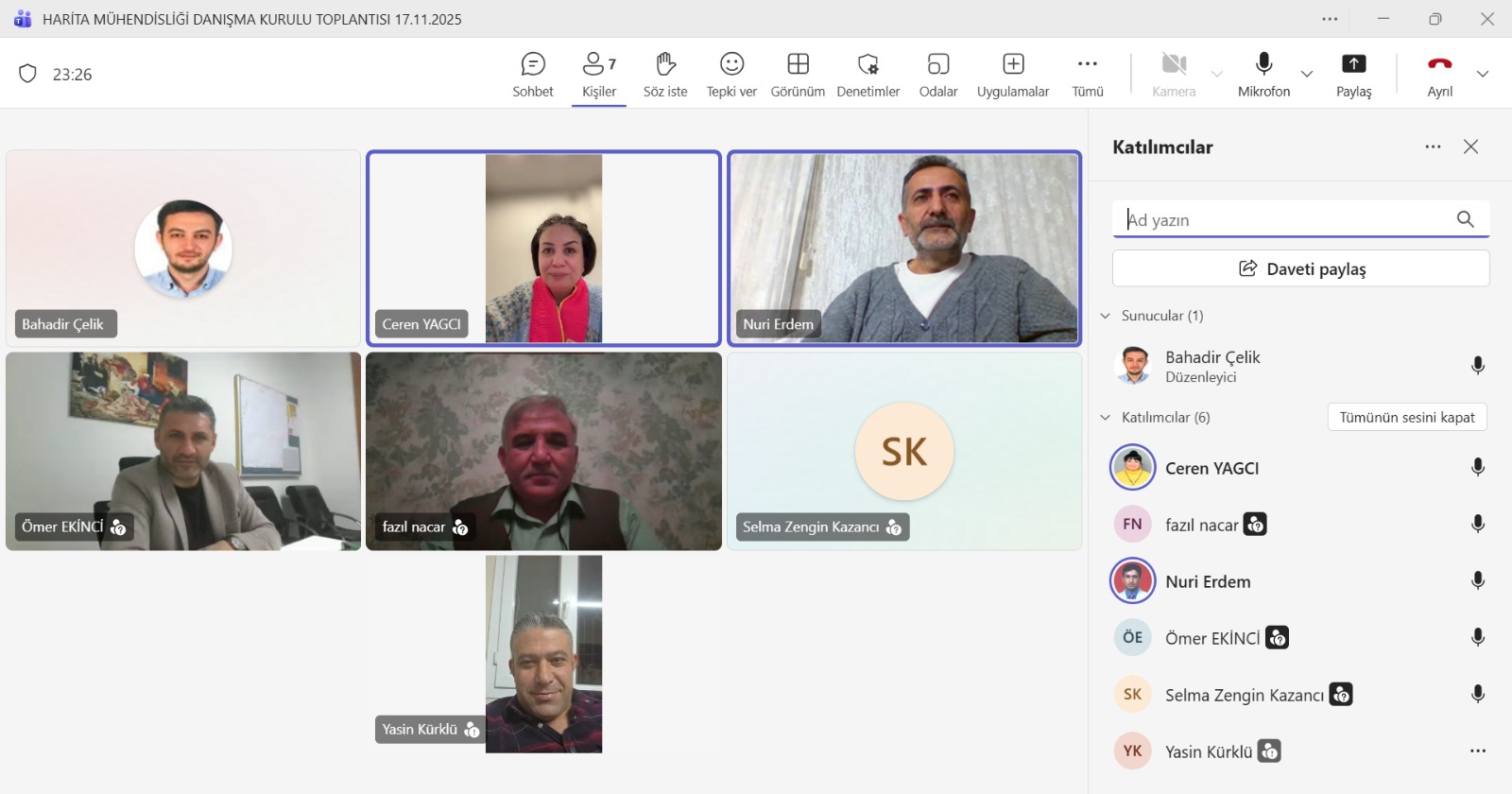The height and width of the screenshot is (794, 1512).
Task: Open the Sohbet chat panel
Action: coord(533,74)
